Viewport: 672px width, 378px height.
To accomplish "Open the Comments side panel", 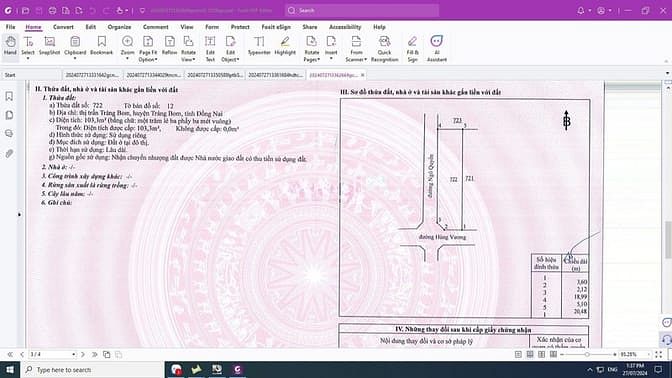I will [x=9, y=134].
